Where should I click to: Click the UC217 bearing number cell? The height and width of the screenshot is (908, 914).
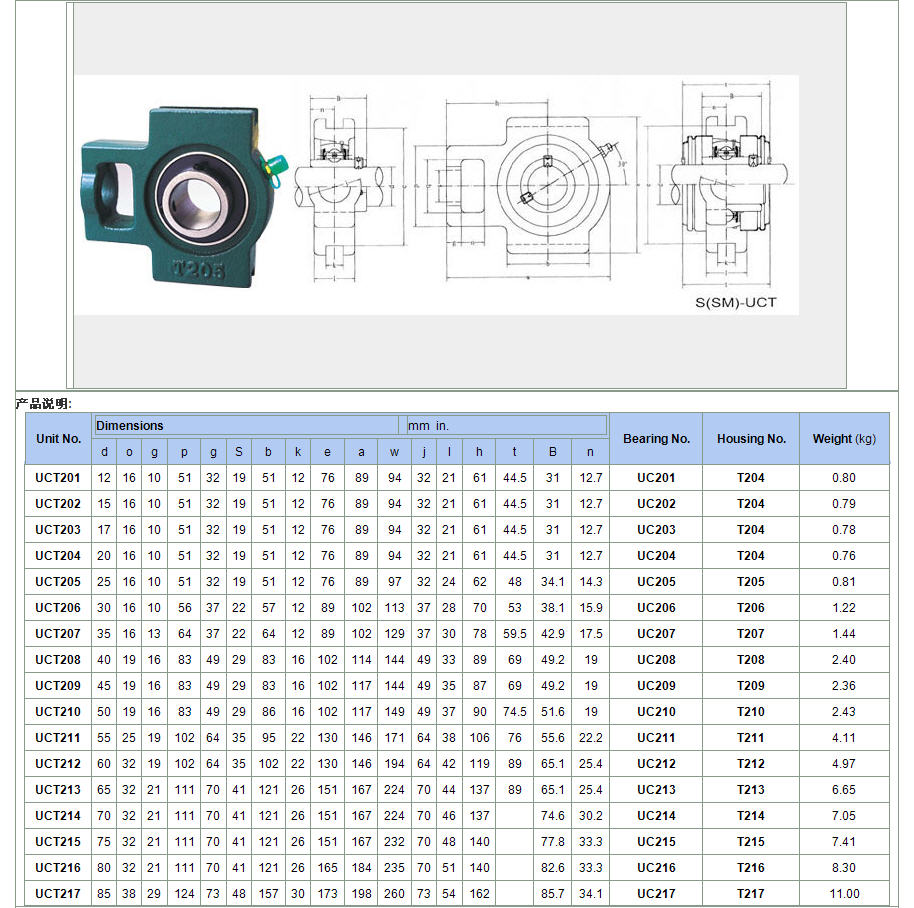point(656,893)
